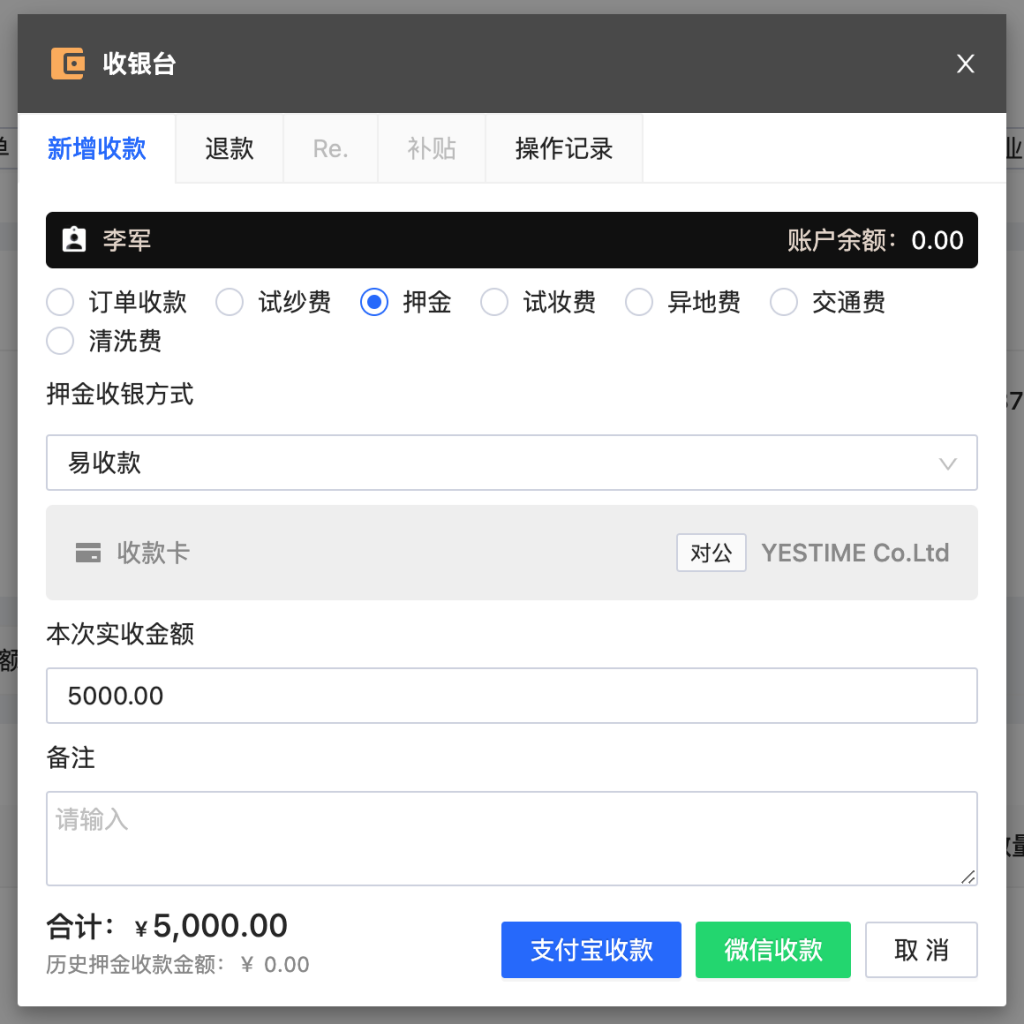
Task: Click the payment card icon
Action: [88, 553]
